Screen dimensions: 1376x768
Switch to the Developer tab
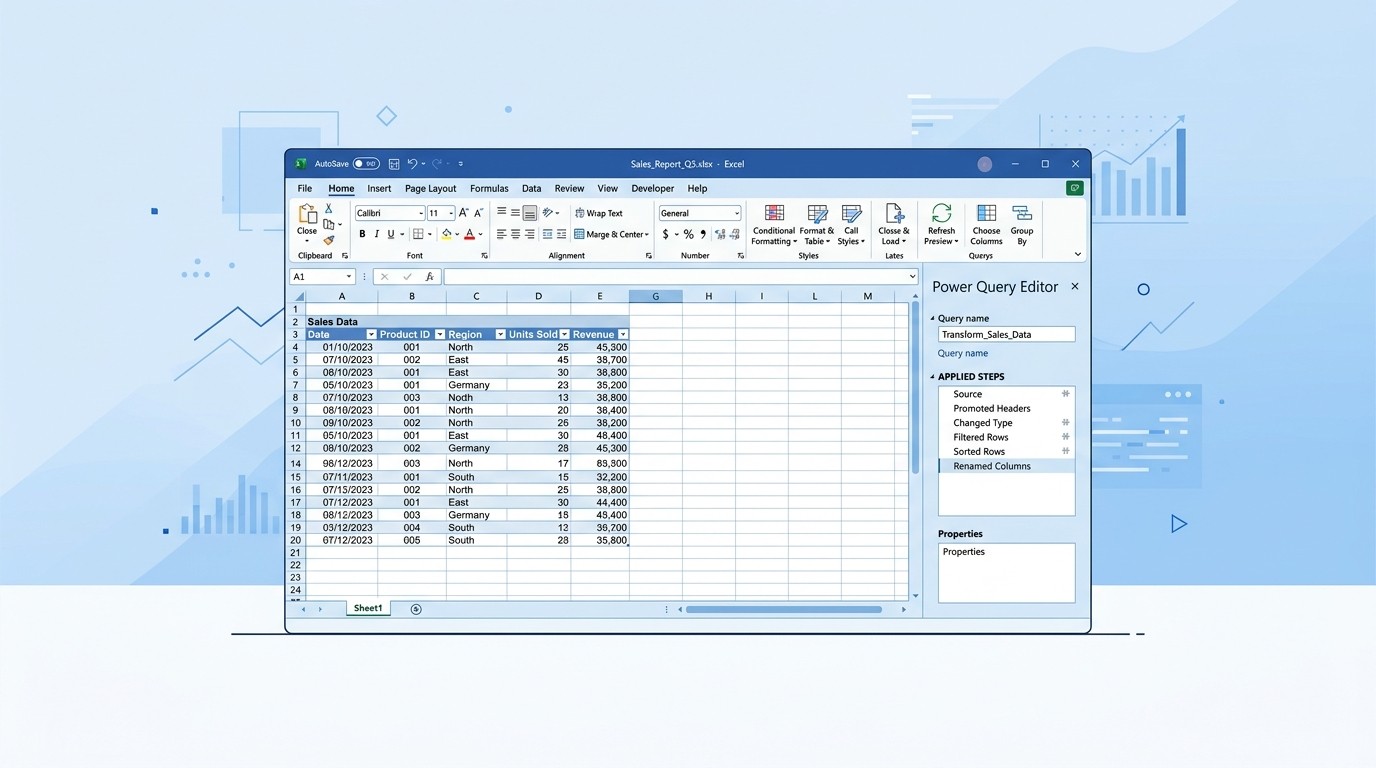point(652,188)
